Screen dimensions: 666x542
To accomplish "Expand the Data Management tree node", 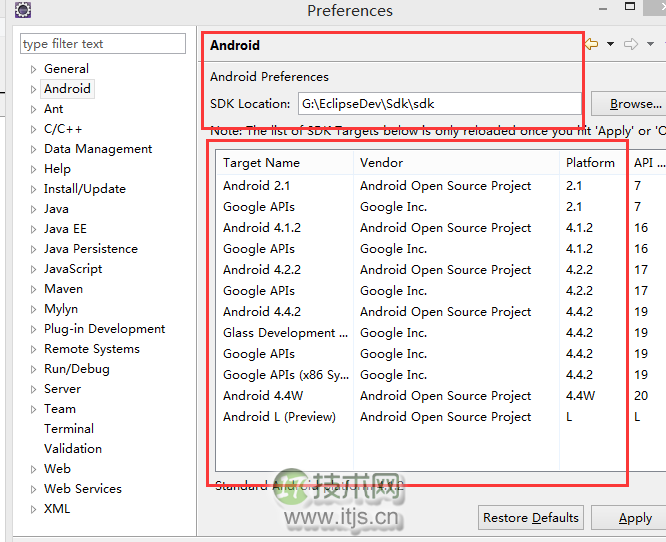I will pos(33,149).
